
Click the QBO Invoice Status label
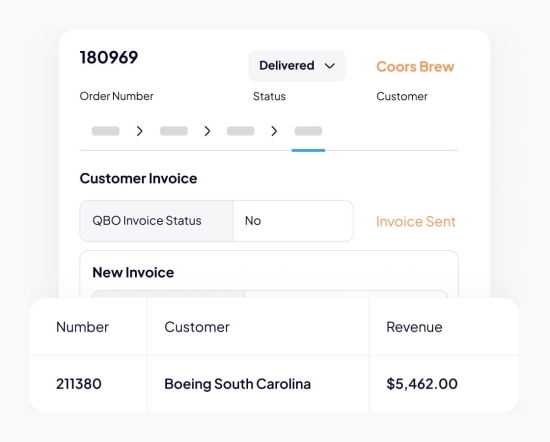[147, 221]
